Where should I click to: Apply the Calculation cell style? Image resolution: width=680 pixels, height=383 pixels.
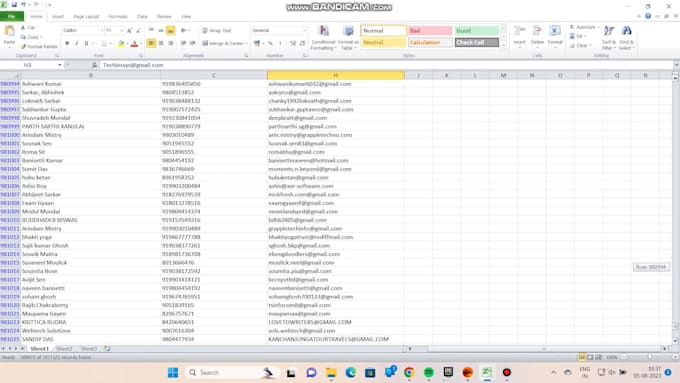[x=430, y=43]
